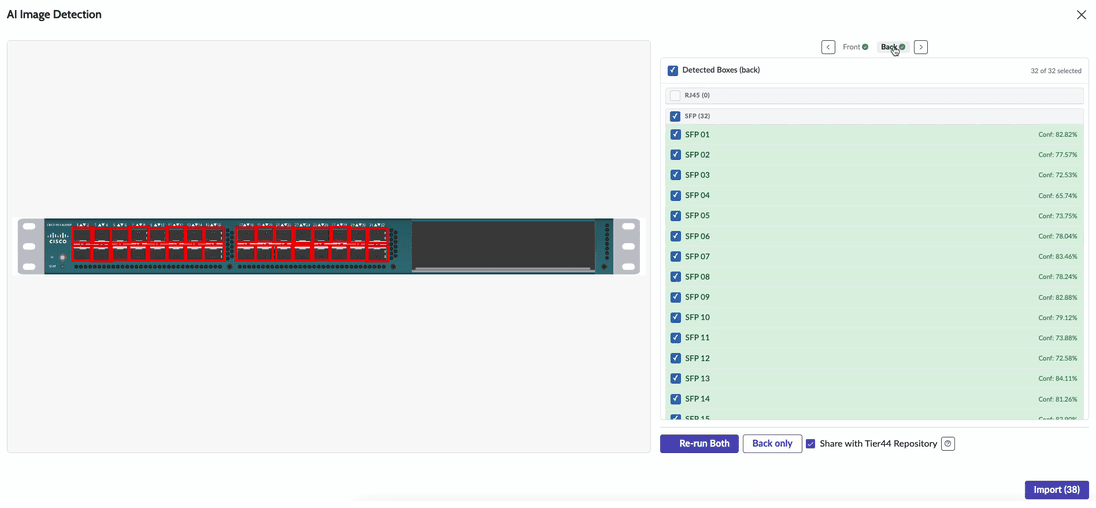Uncheck SFP 07 checkbox
The height and width of the screenshot is (508, 1096).
675,256
